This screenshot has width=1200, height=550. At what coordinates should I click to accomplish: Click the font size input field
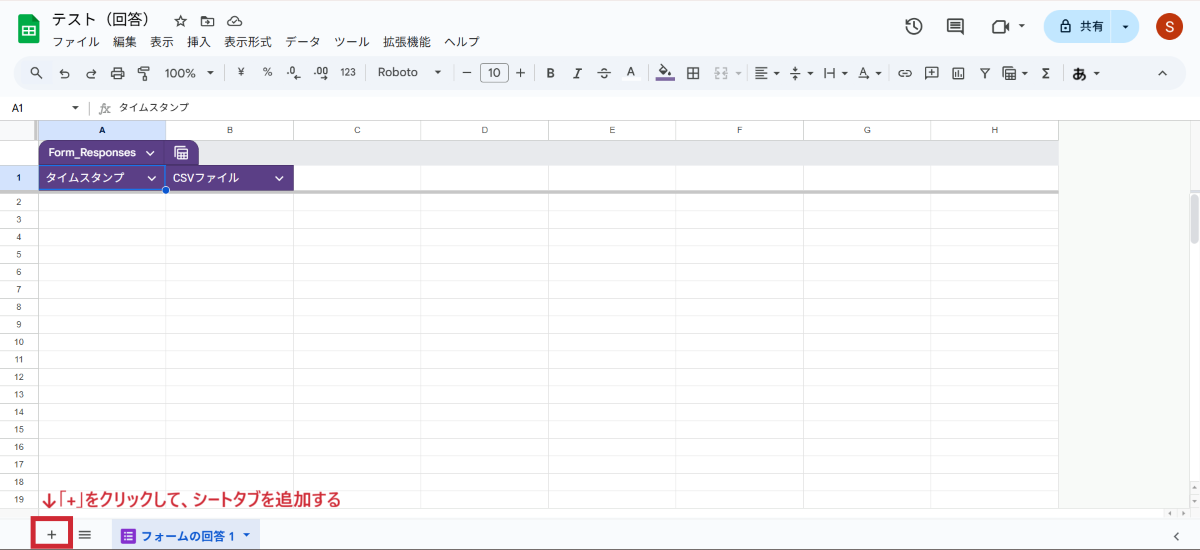[x=494, y=73]
